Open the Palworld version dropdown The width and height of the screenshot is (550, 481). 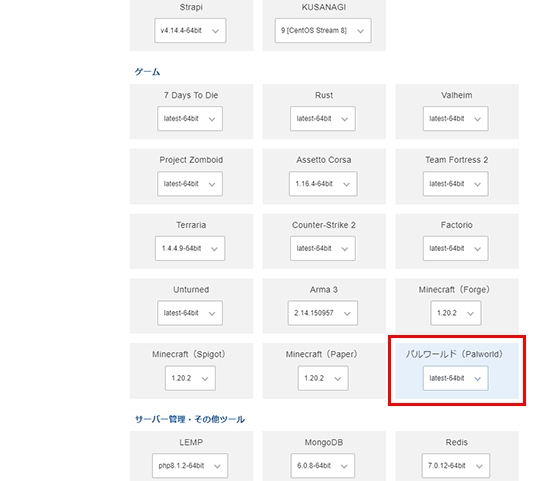(x=455, y=378)
